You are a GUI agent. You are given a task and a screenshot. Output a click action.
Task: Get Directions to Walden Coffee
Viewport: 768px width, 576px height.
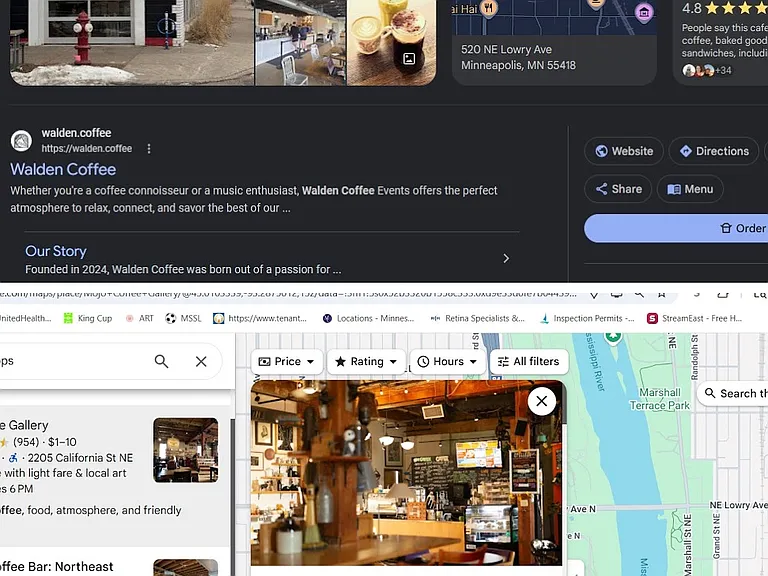click(714, 151)
